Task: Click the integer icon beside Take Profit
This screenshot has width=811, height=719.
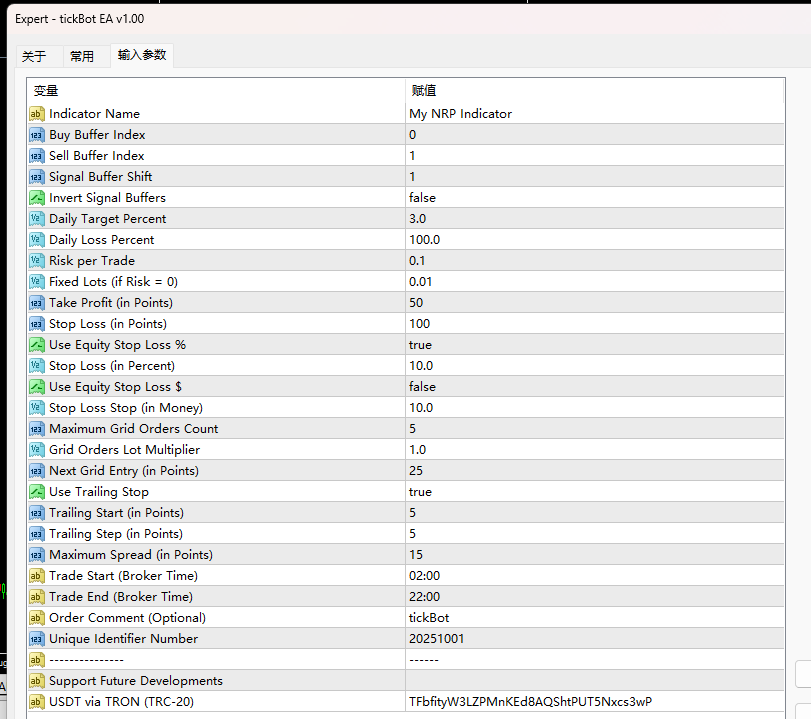Action: 36,303
